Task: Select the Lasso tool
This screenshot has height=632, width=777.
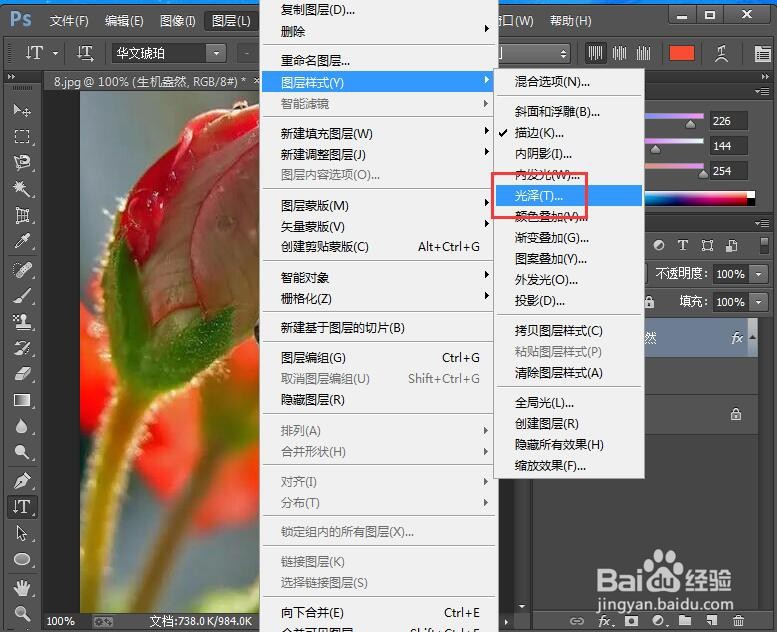Action: click(x=21, y=162)
